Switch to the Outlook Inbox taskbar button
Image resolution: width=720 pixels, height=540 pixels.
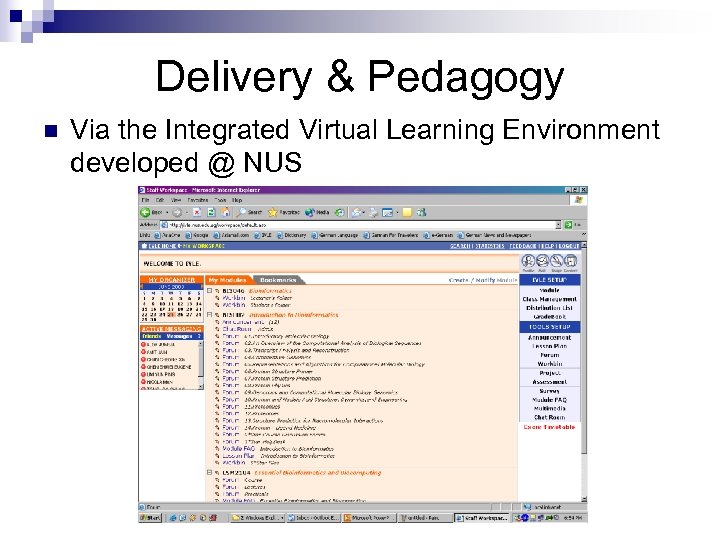(x=313, y=518)
